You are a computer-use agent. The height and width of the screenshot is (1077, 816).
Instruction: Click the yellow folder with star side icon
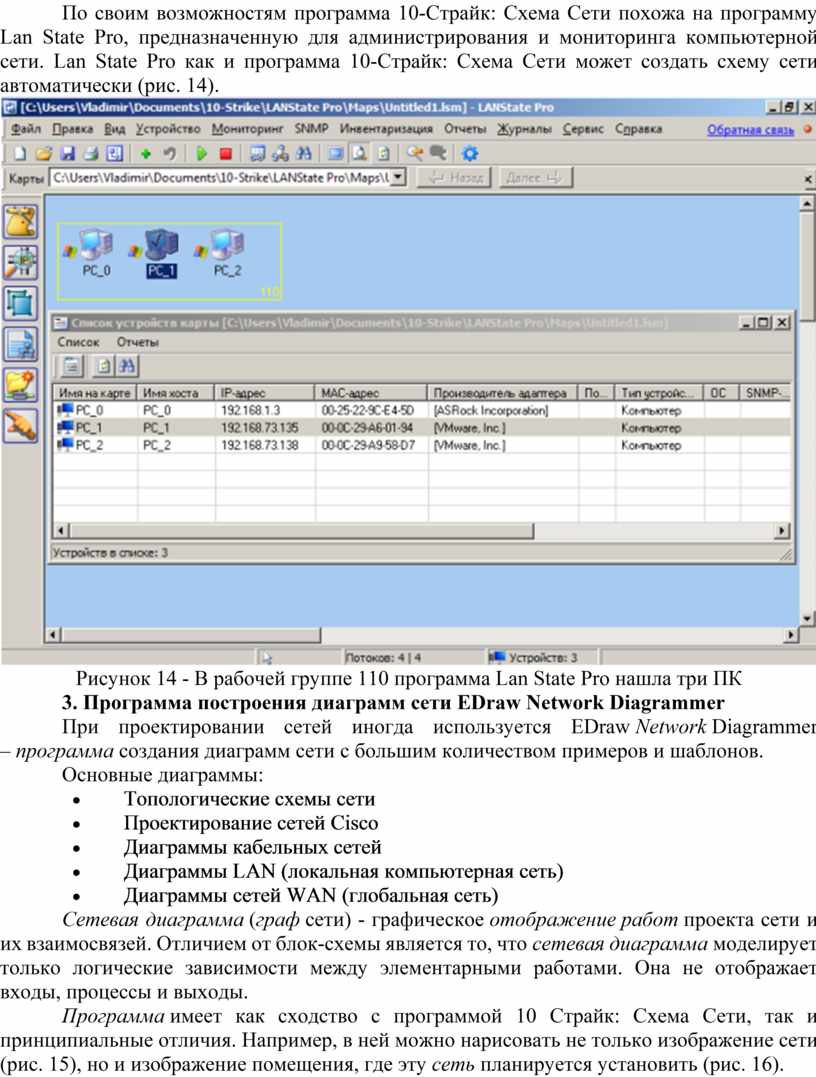click(x=21, y=385)
